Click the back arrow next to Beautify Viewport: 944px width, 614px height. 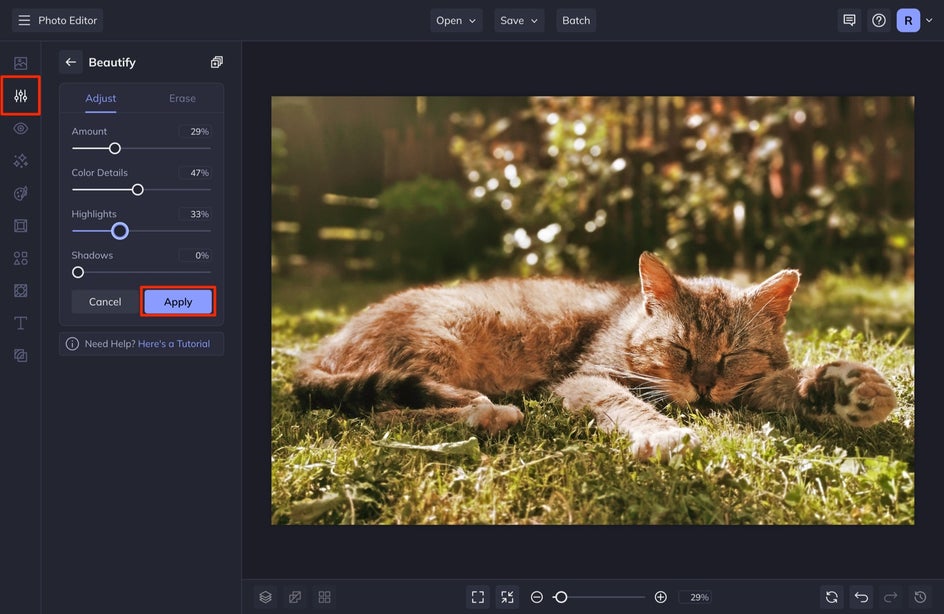click(70, 62)
